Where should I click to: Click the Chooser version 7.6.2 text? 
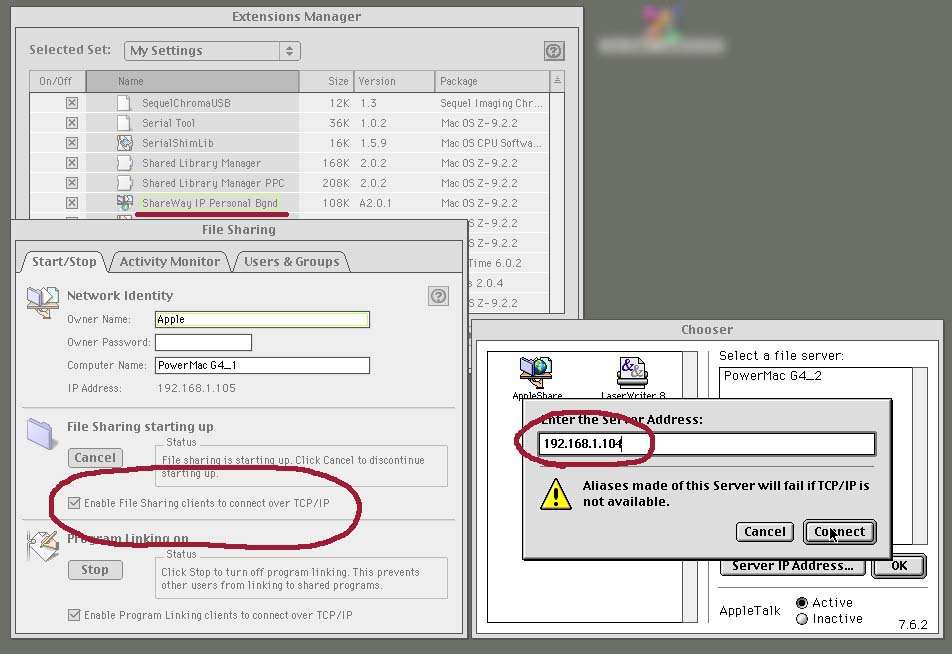[913, 625]
